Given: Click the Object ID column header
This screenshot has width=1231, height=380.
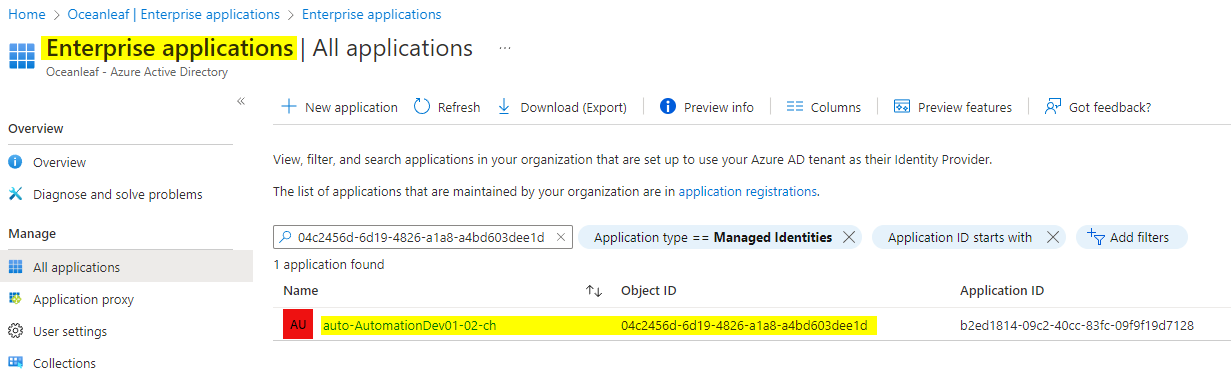Looking at the screenshot, I should click(649, 290).
